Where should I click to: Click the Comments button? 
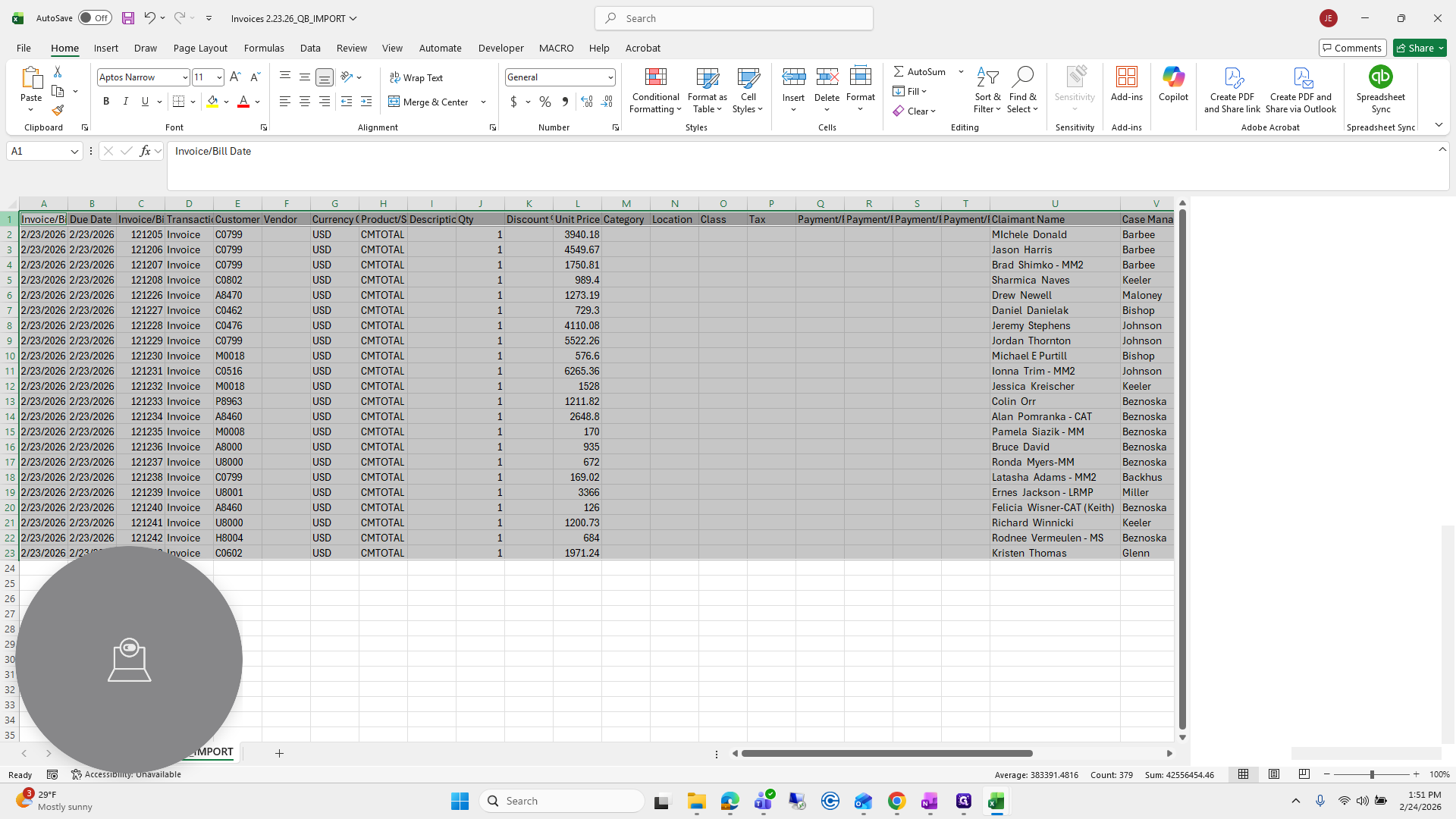click(1352, 48)
